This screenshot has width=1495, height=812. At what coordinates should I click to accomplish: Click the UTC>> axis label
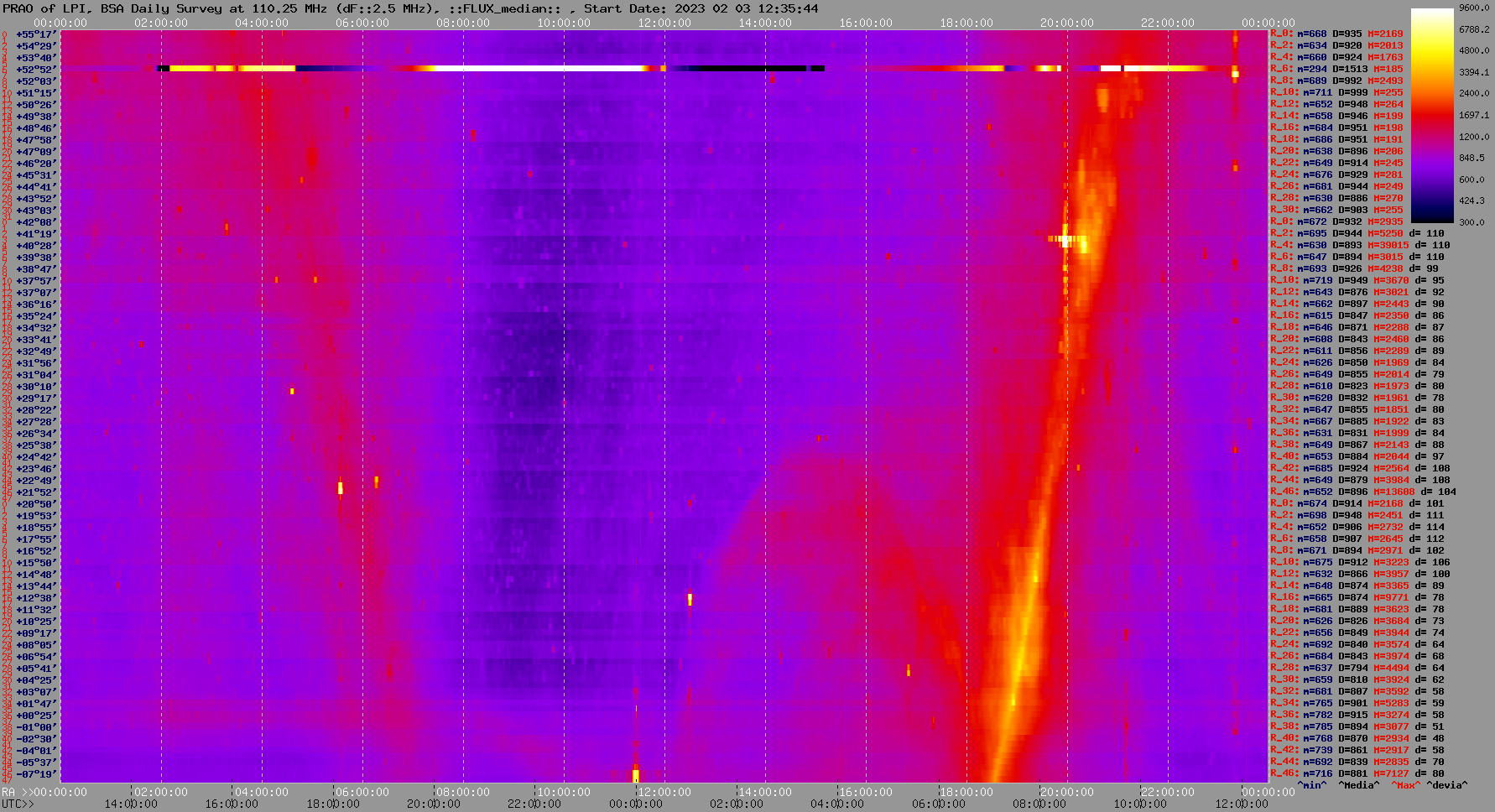tap(18, 804)
